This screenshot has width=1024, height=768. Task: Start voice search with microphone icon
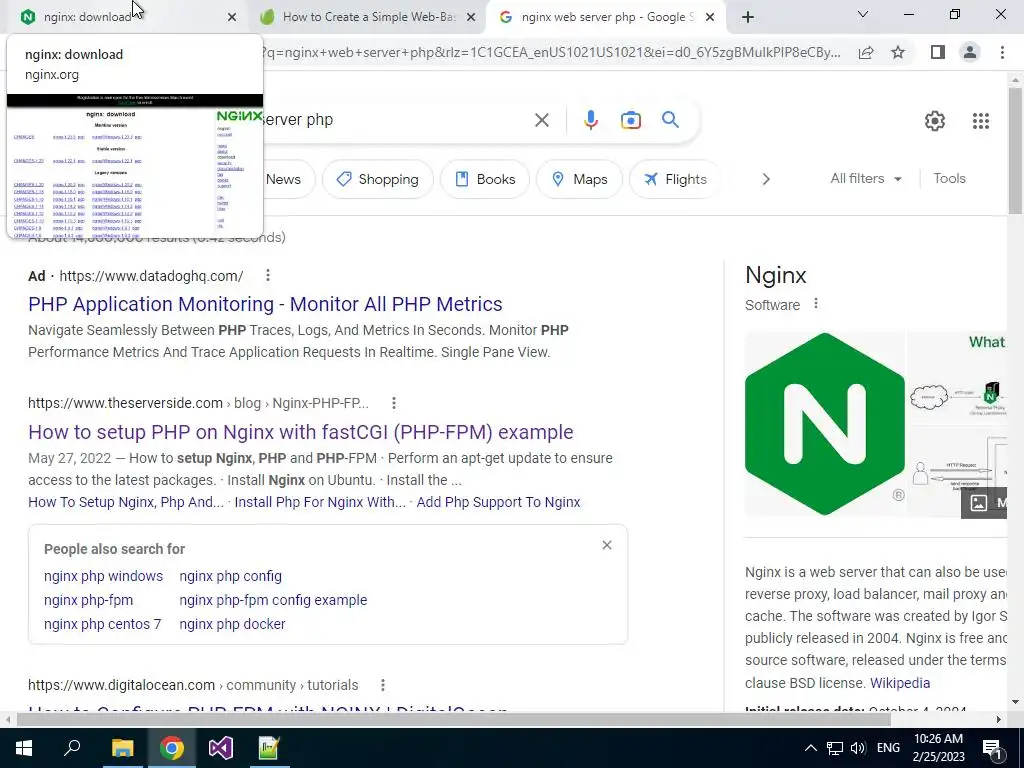(x=590, y=120)
